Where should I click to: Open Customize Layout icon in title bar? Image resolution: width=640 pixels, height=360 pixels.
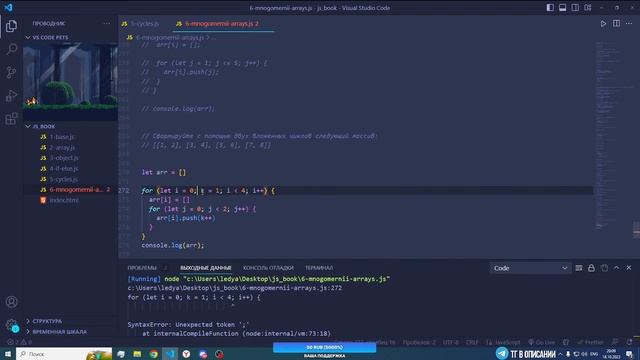click(588, 8)
